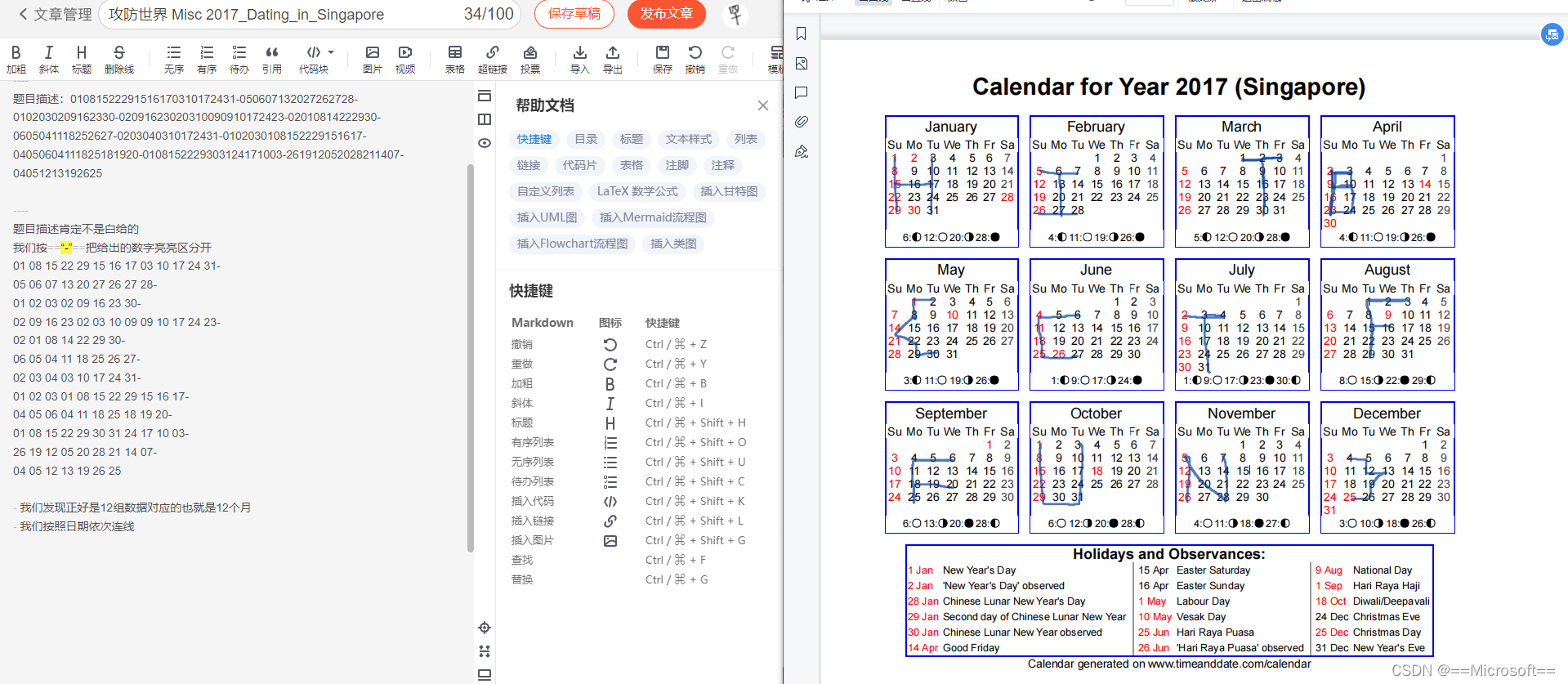Click the Holidays and Observances heading
The width and height of the screenshot is (1568, 684).
[x=1168, y=554]
